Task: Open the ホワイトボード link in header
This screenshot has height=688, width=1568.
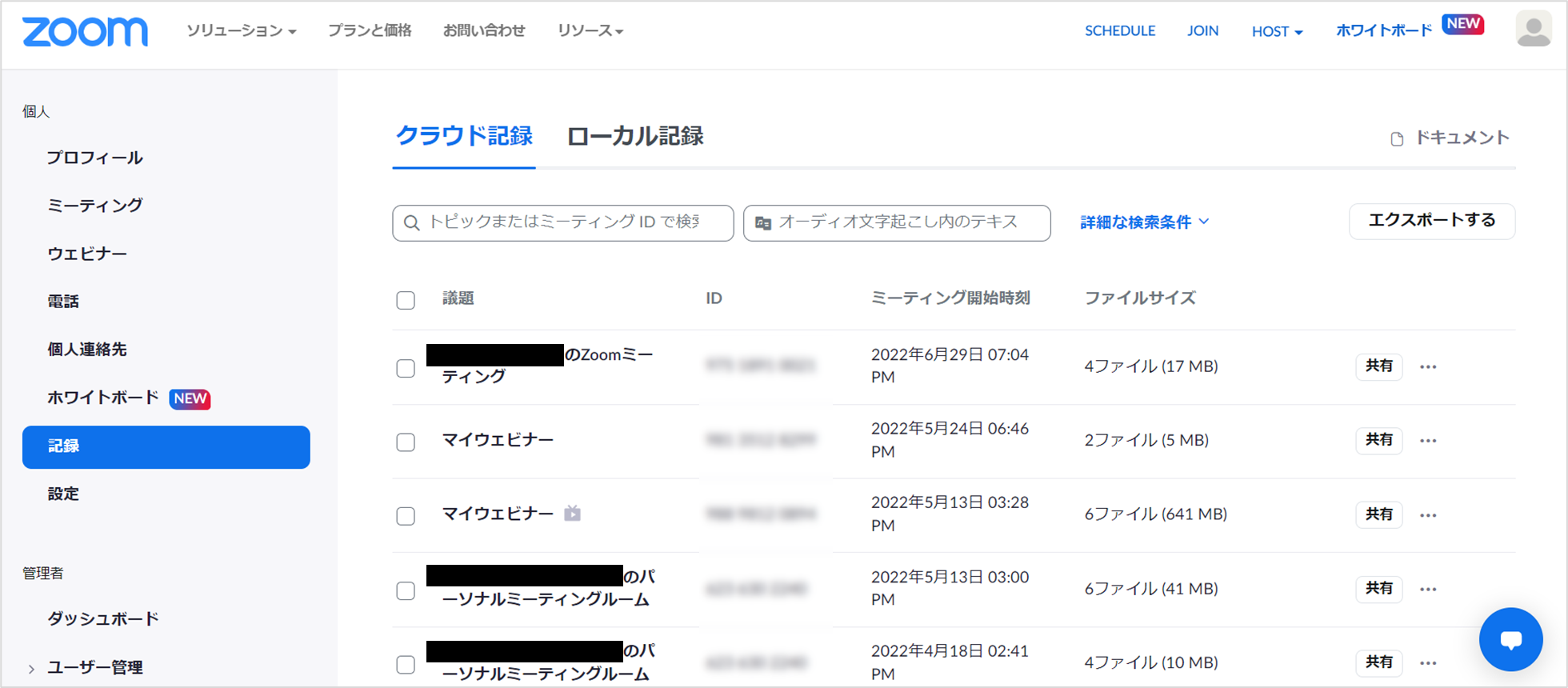Action: click(x=1384, y=30)
